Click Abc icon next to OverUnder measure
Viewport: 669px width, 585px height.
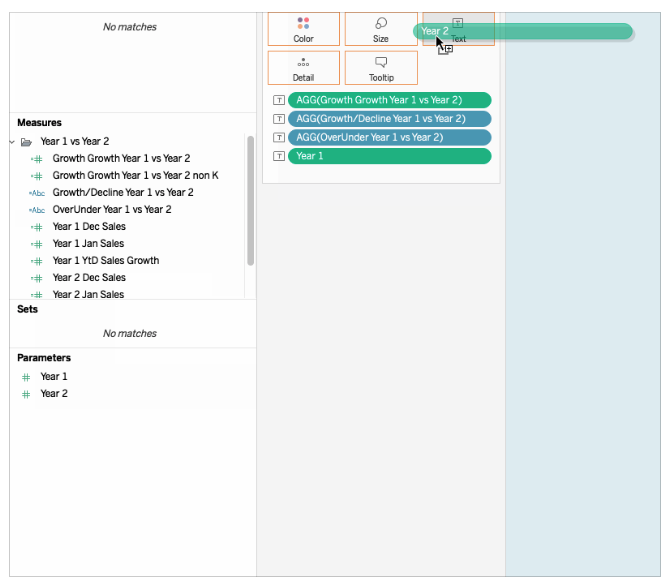(x=37, y=210)
